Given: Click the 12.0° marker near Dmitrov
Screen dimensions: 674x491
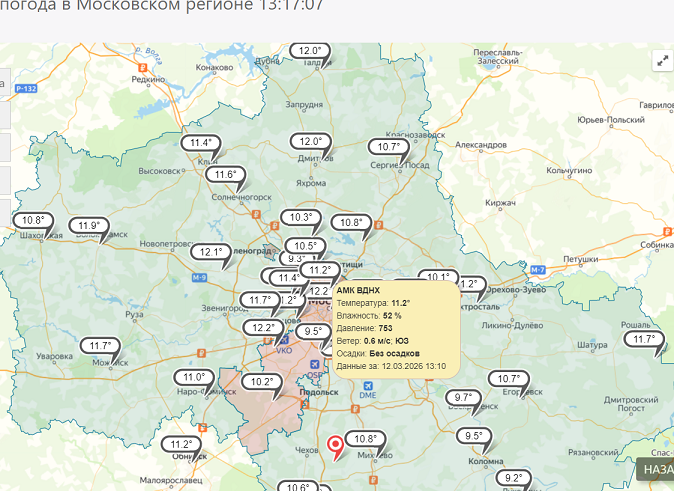Looking at the screenshot, I should (x=311, y=142).
